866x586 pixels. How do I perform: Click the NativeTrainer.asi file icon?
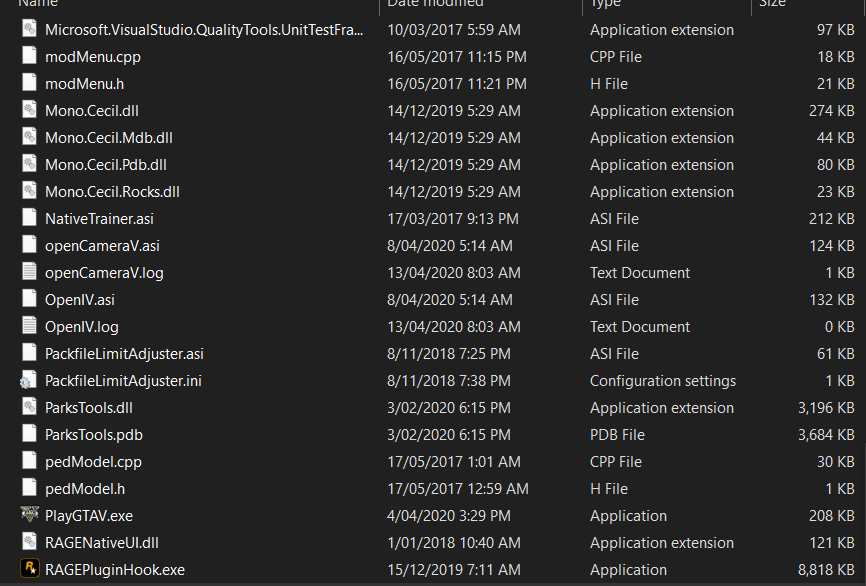click(29, 219)
